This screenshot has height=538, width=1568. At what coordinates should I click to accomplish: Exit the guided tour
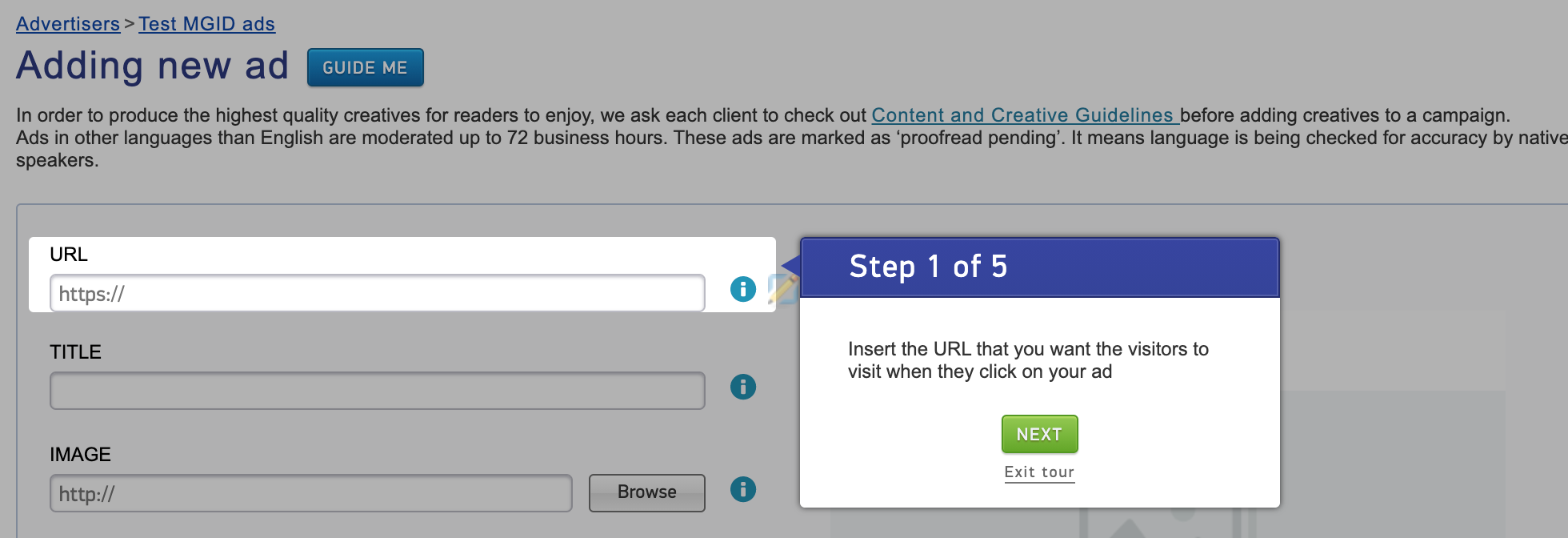(1039, 472)
